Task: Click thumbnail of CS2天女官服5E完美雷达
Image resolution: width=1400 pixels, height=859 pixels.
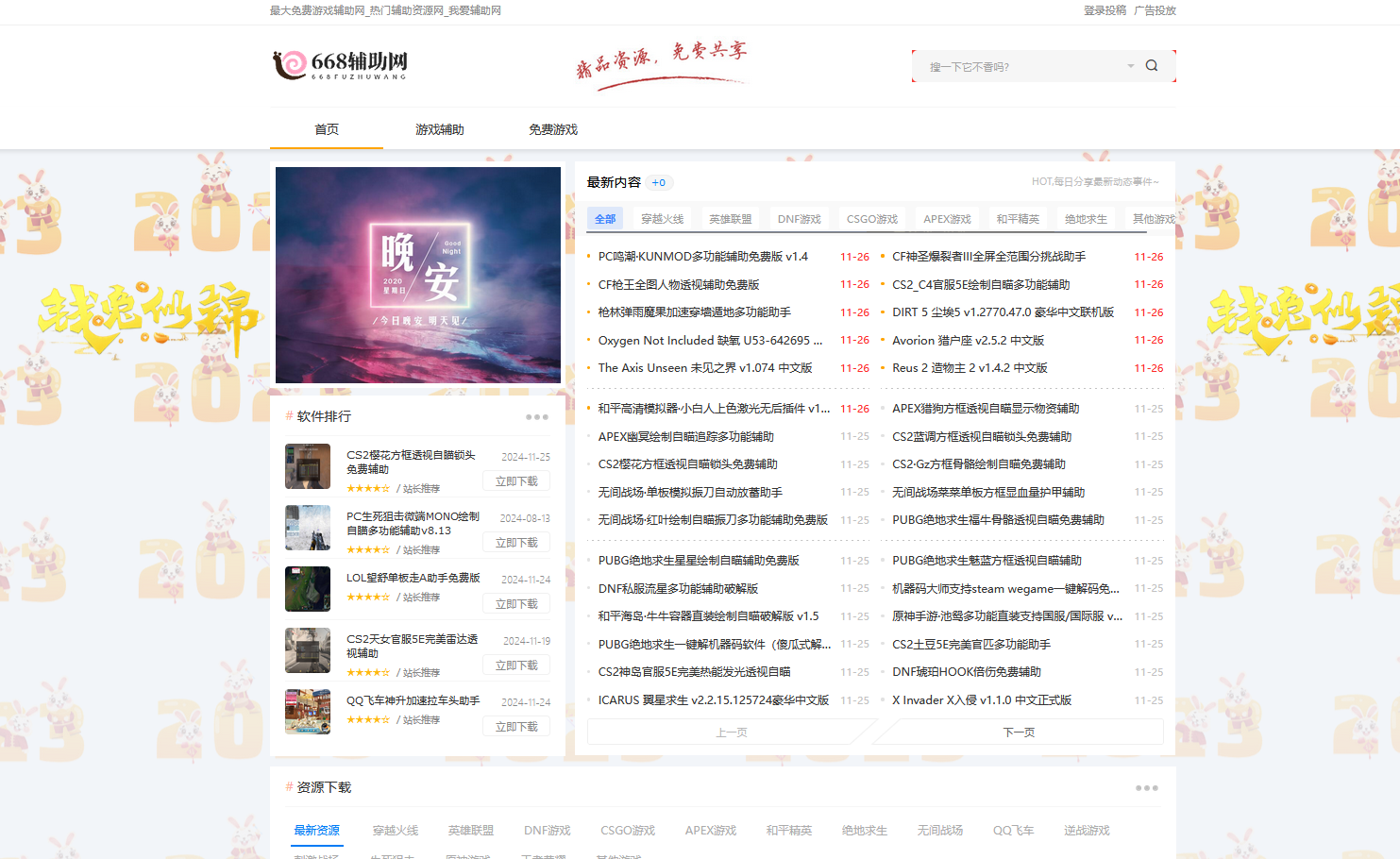Action: tap(308, 650)
